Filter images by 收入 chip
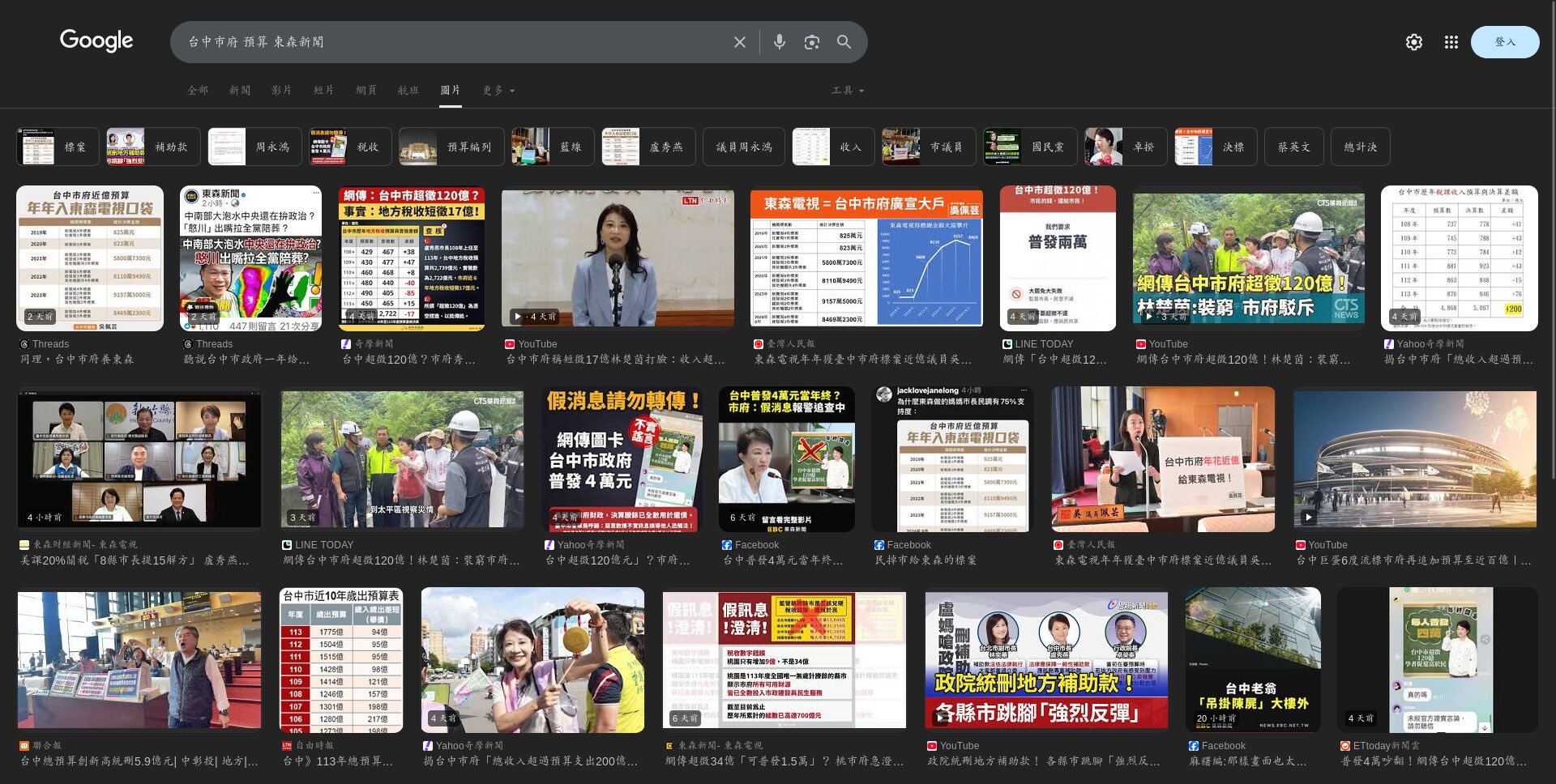 tap(833, 147)
